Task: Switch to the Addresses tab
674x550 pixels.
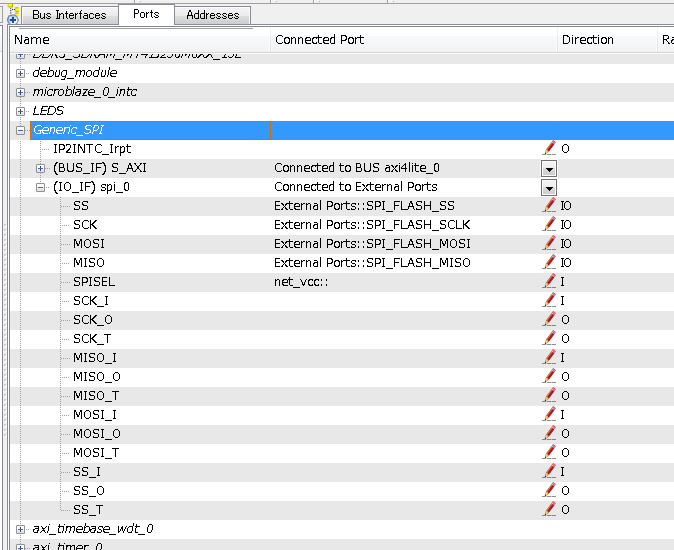Action: tap(212, 15)
